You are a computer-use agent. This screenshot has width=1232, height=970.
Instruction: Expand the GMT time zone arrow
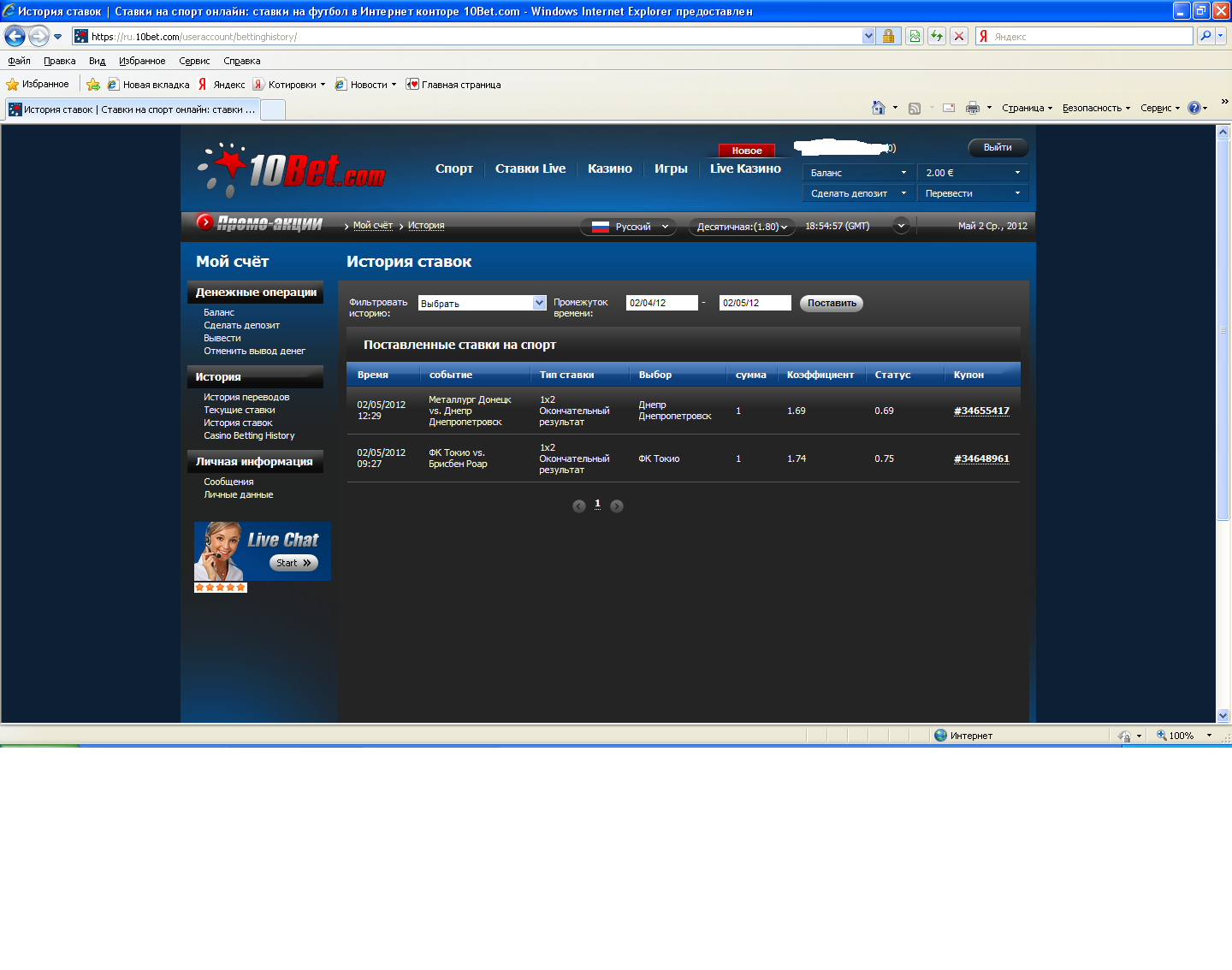901,226
